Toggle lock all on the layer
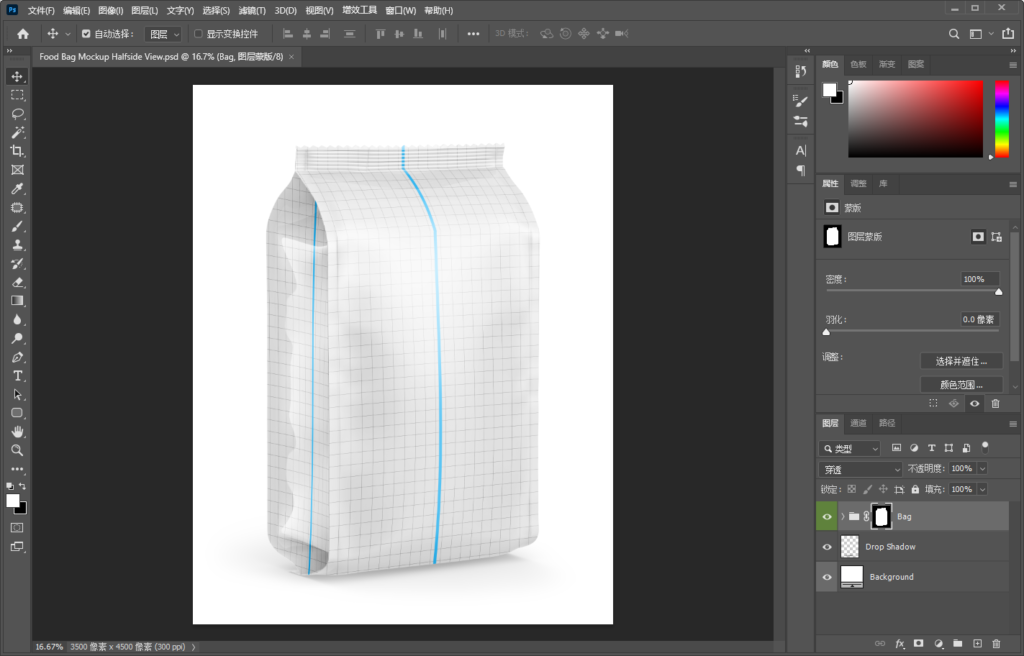The image size is (1024, 656). [x=915, y=489]
